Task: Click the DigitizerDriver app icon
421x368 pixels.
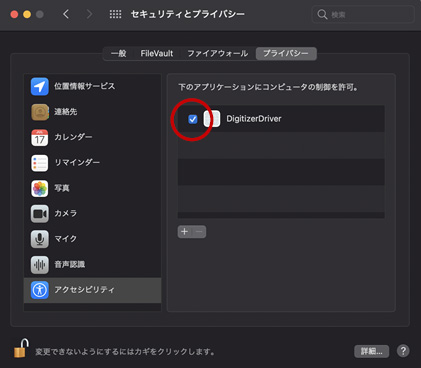Action: (x=212, y=119)
